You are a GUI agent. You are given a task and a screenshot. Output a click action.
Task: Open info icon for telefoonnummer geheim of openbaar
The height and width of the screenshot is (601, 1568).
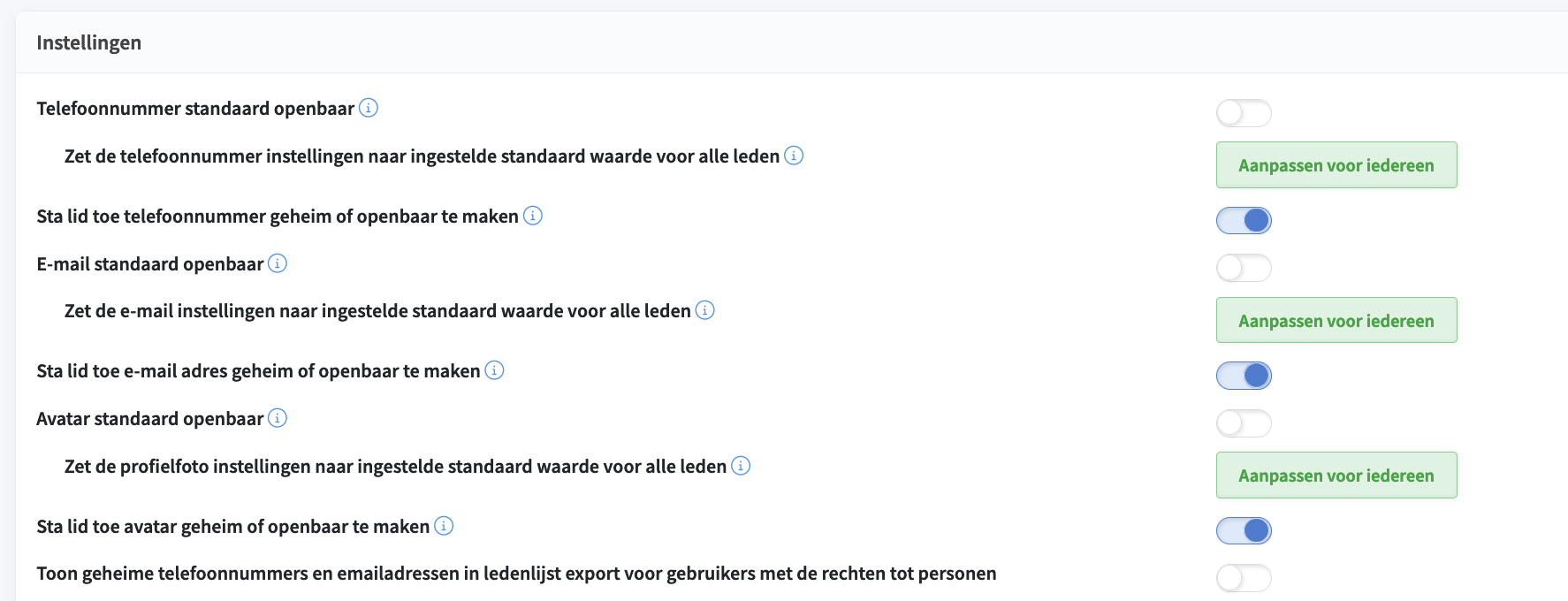pyautogui.click(x=533, y=216)
